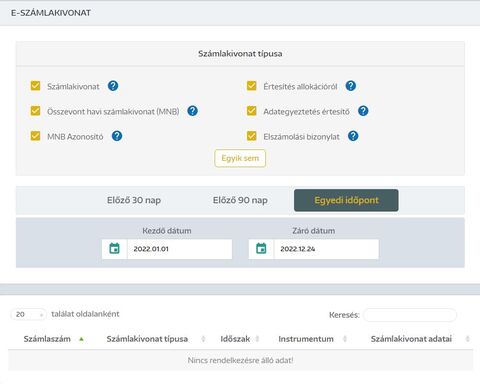This screenshot has height=384, width=480.
Task: Select the Előző 90 nap period
Action: [x=240, y=200]
